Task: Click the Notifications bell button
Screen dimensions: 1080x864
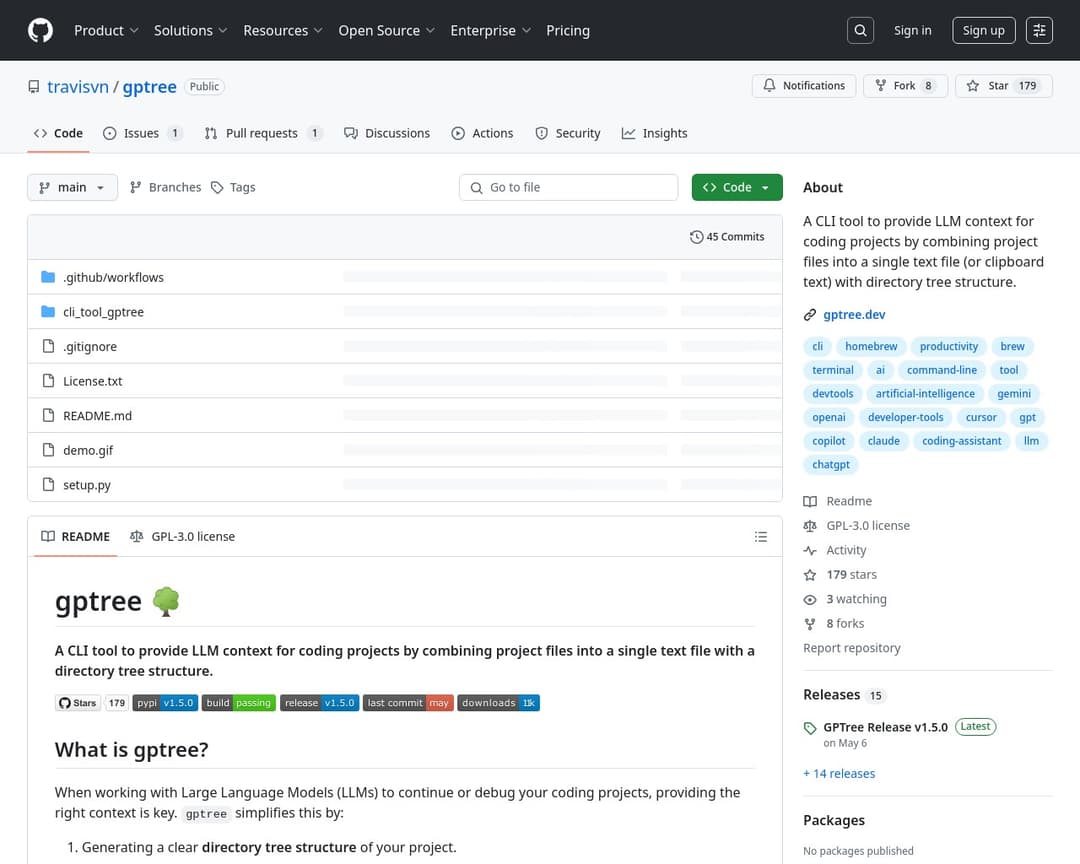Action: pyautogui.click(x=804, y=86)
